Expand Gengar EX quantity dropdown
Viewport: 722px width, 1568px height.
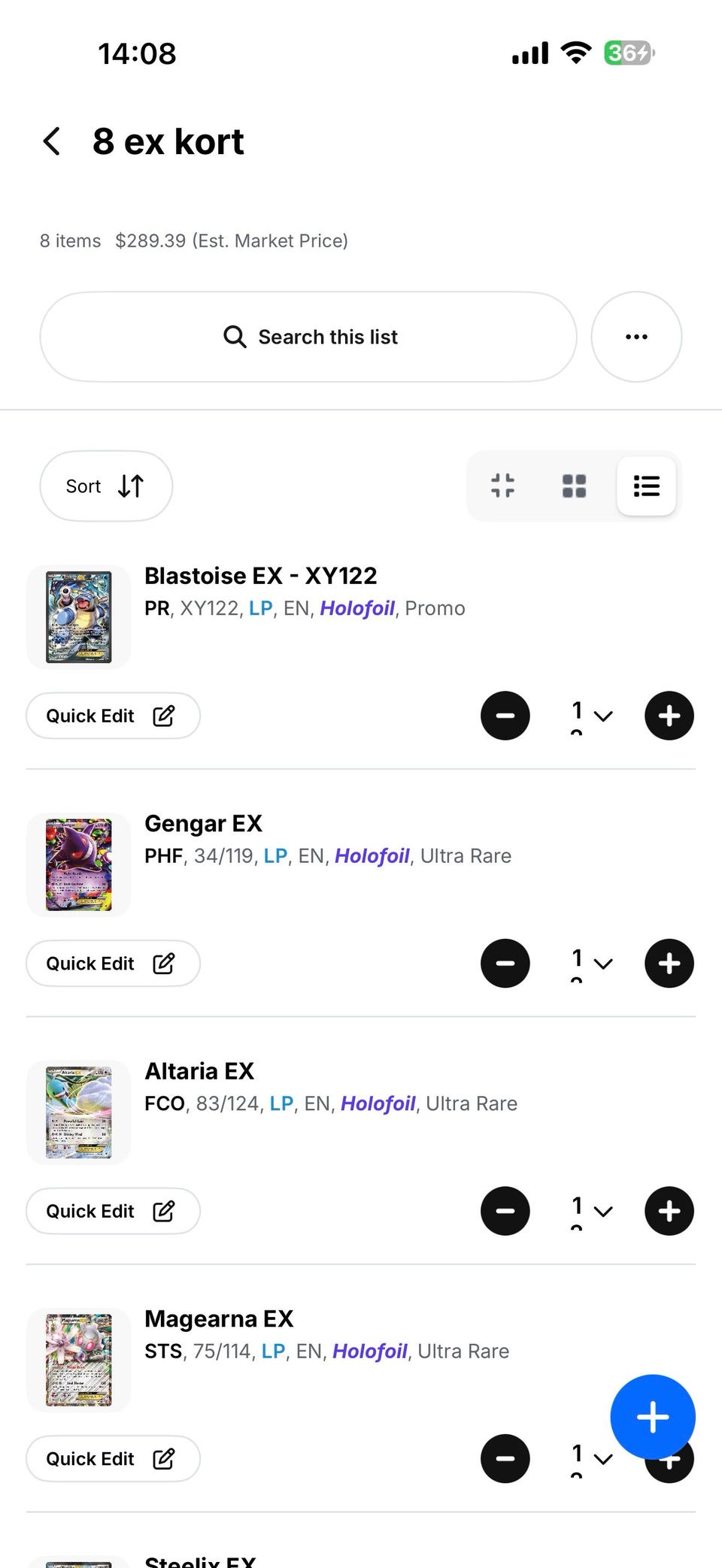click(592, 964)
